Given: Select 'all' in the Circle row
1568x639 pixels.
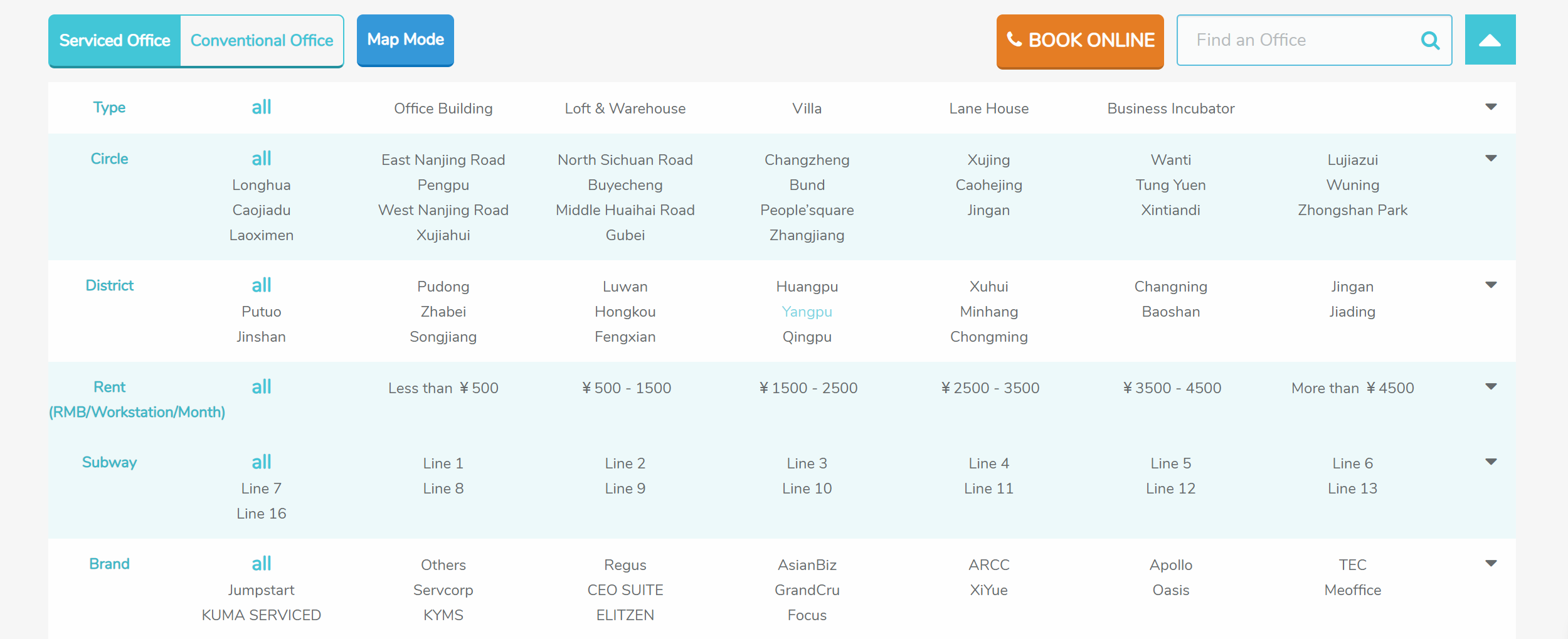Looking at the screenshot, I should pyautogui.click(x=262, y=159).
